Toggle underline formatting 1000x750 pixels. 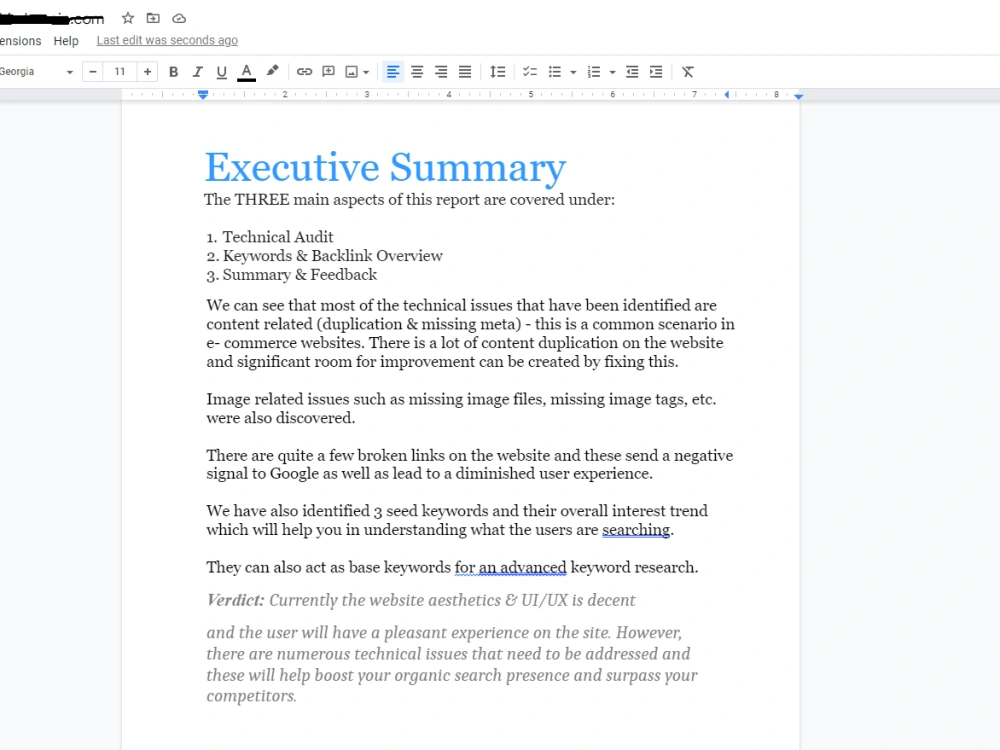coord(221,72)
